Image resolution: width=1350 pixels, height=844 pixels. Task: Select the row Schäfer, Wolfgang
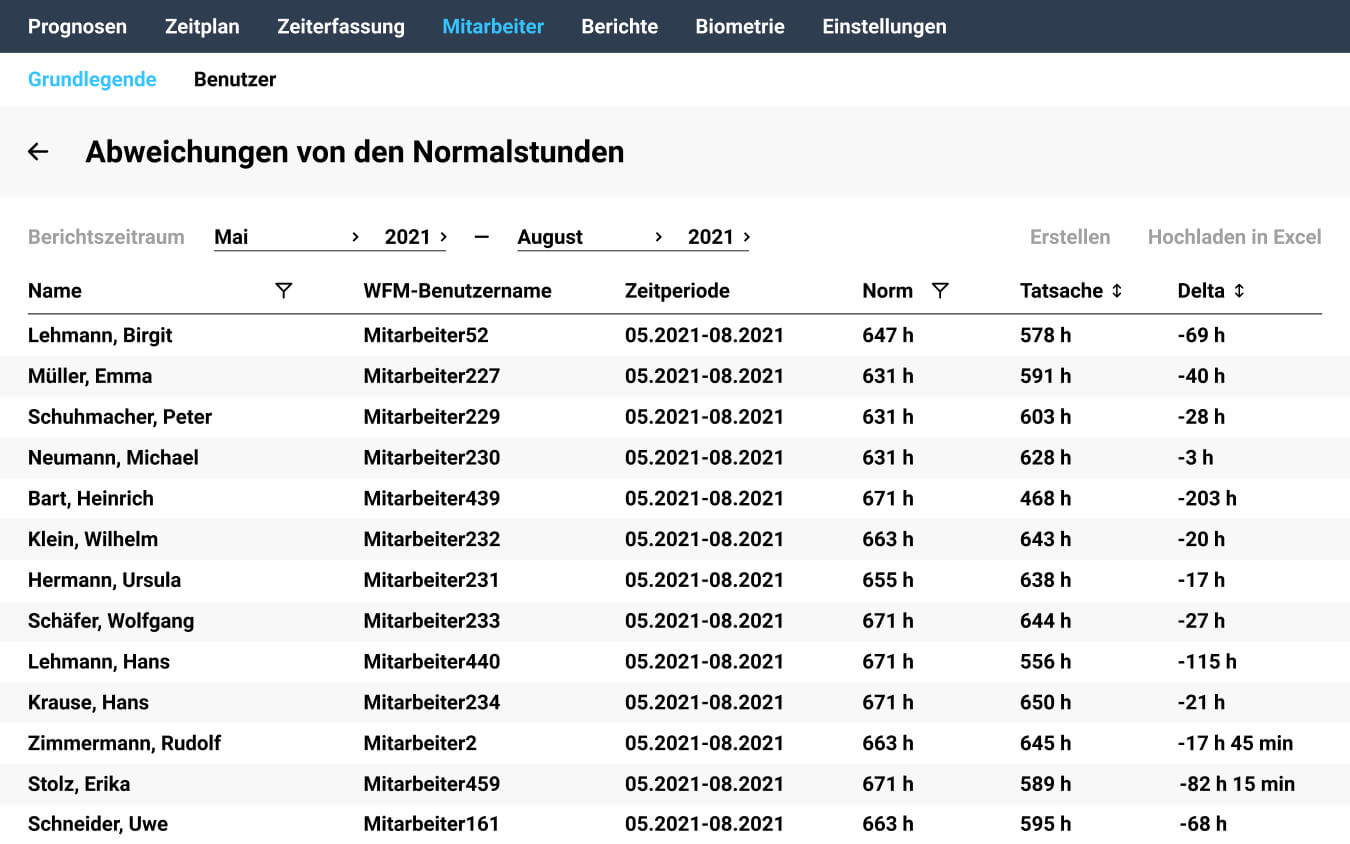click(x=675, y=621)
